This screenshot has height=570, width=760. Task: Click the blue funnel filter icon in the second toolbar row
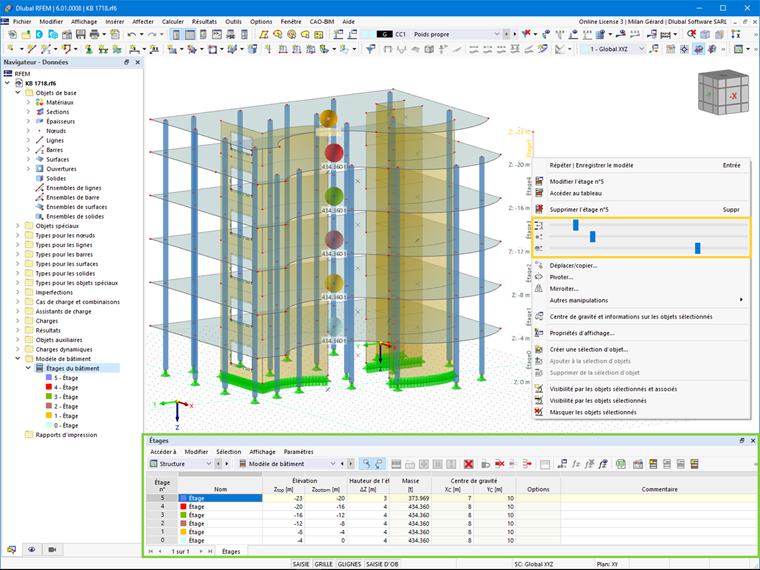(371, 49)
